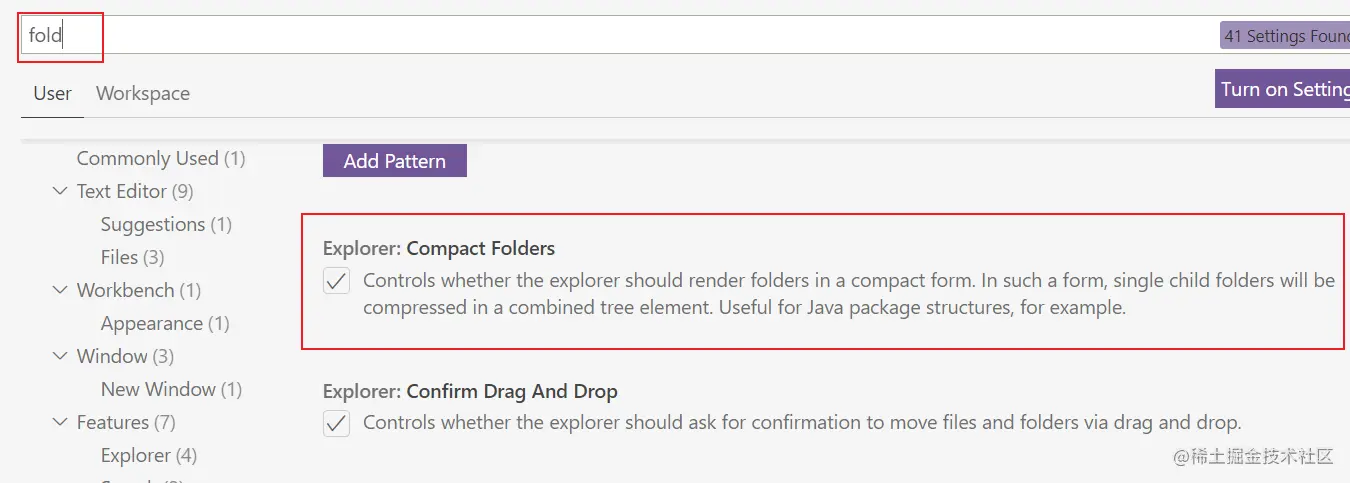1350x483 pixels.
Task: Open the Explorer settings category
Action: pyautogui.click(x=148, y=455)
